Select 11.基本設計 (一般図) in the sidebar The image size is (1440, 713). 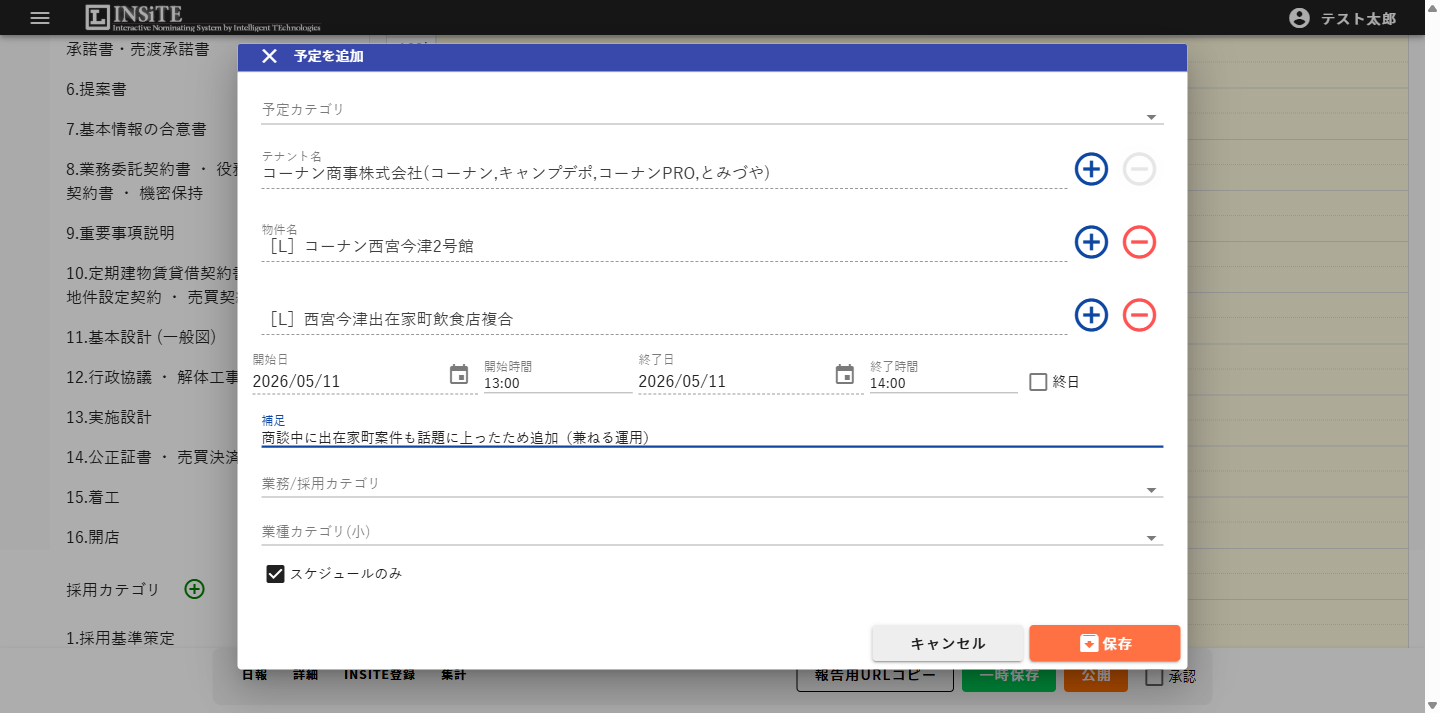coord(141,337)
